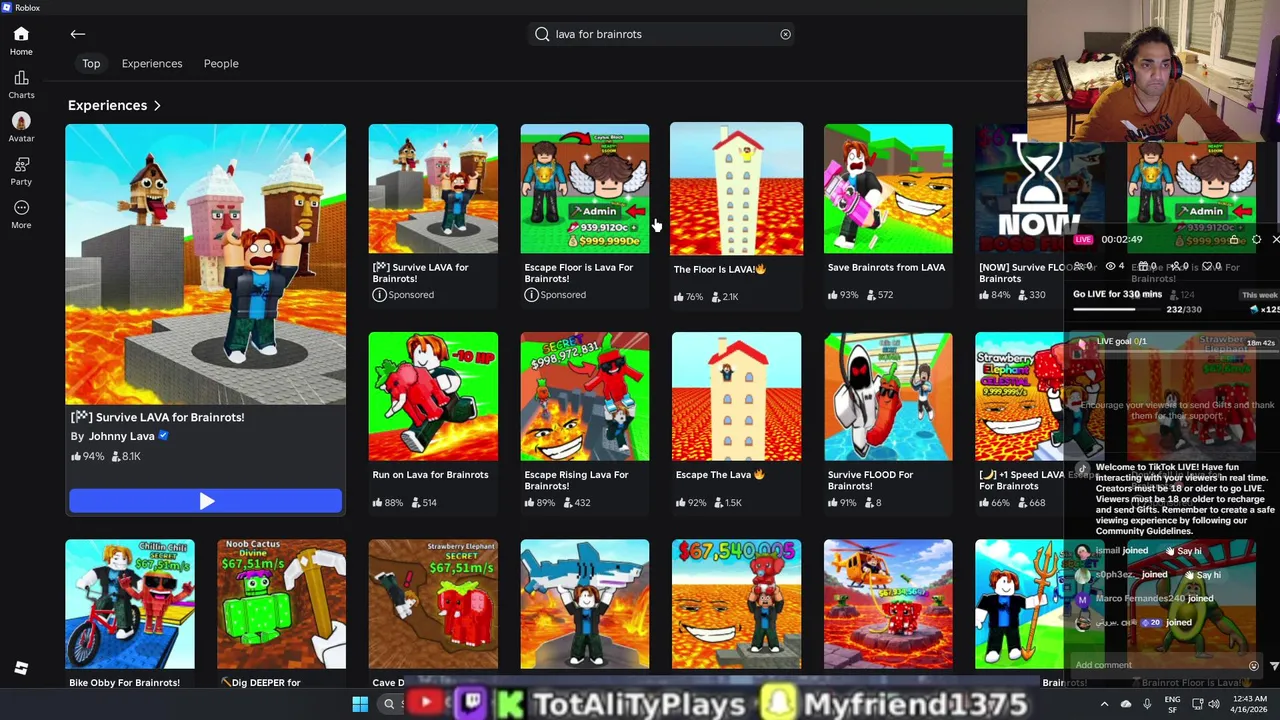Click the search magnifier icon

(x=542, y=34)
